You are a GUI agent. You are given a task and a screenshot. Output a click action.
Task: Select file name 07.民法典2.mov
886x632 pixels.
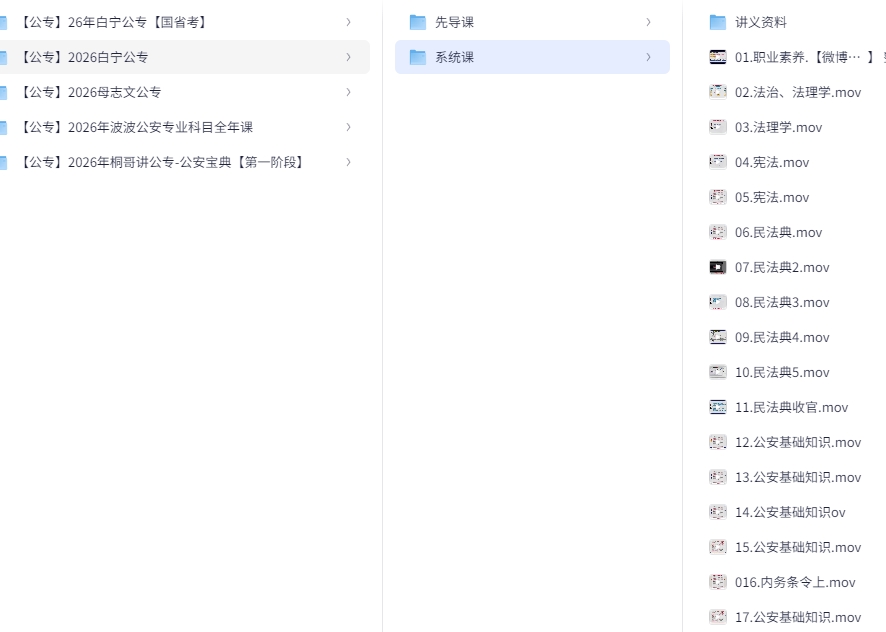click(782, 267)
